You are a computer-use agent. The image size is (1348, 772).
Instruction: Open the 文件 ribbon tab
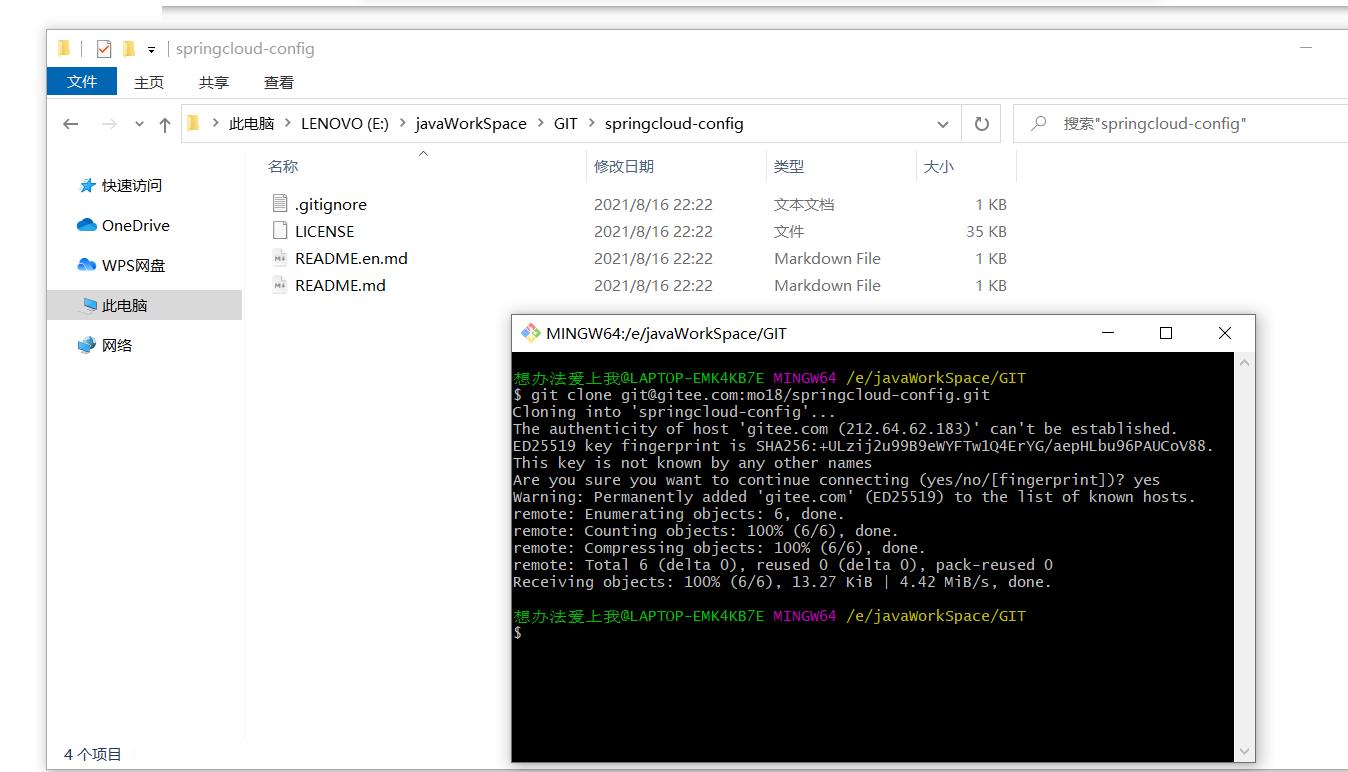click(x=82, y=82)
